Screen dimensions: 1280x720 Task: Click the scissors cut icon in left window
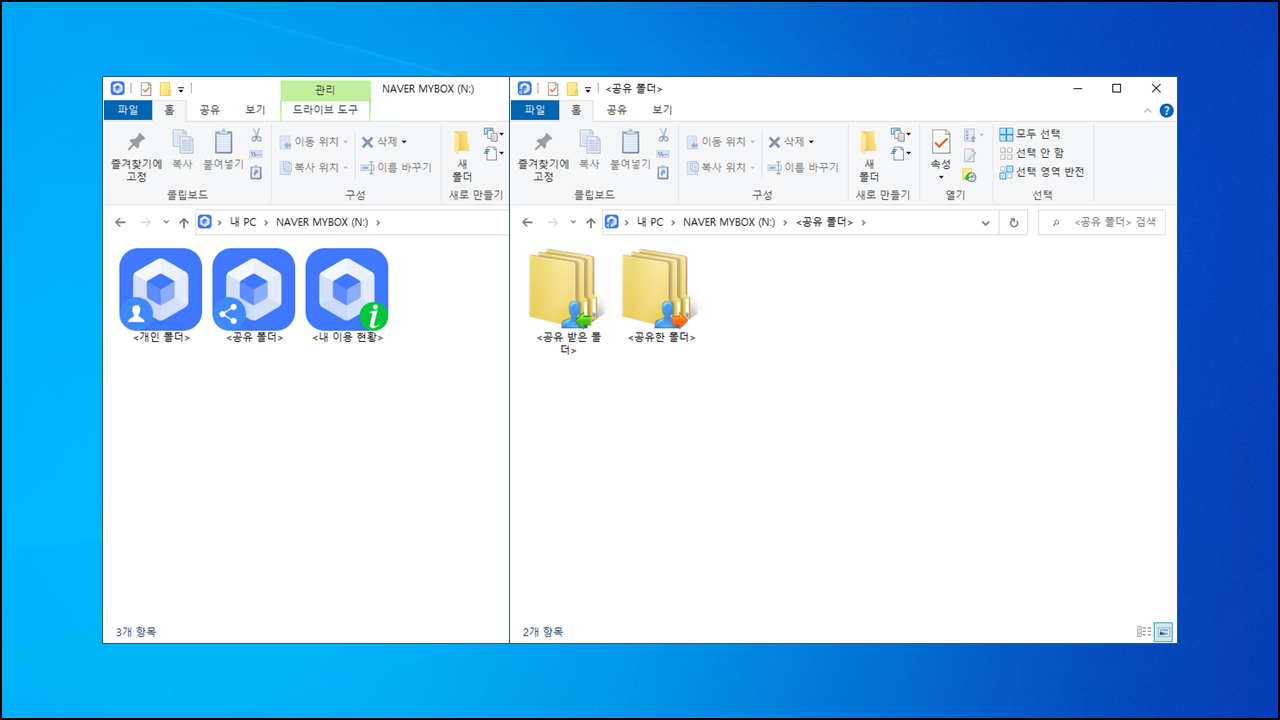pyautogui.click(x=256, y=135)
